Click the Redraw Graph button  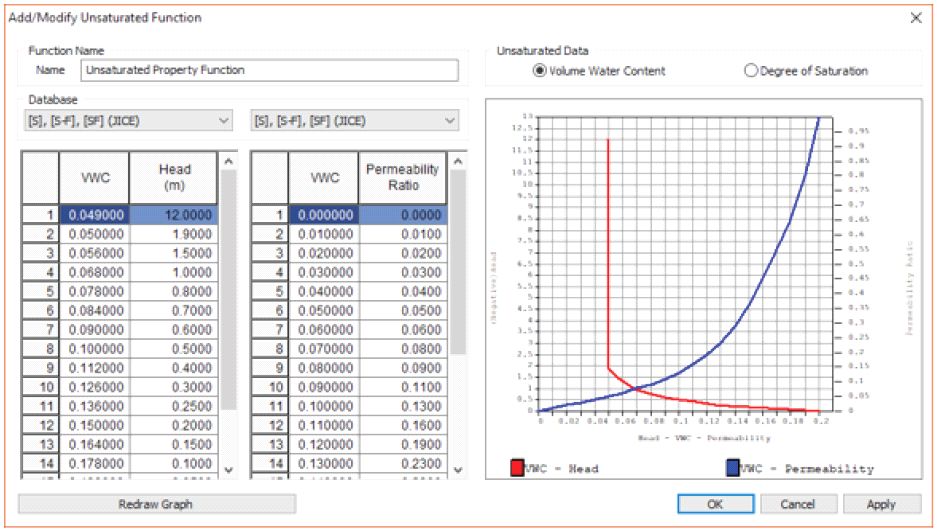(x=156, y=504)
